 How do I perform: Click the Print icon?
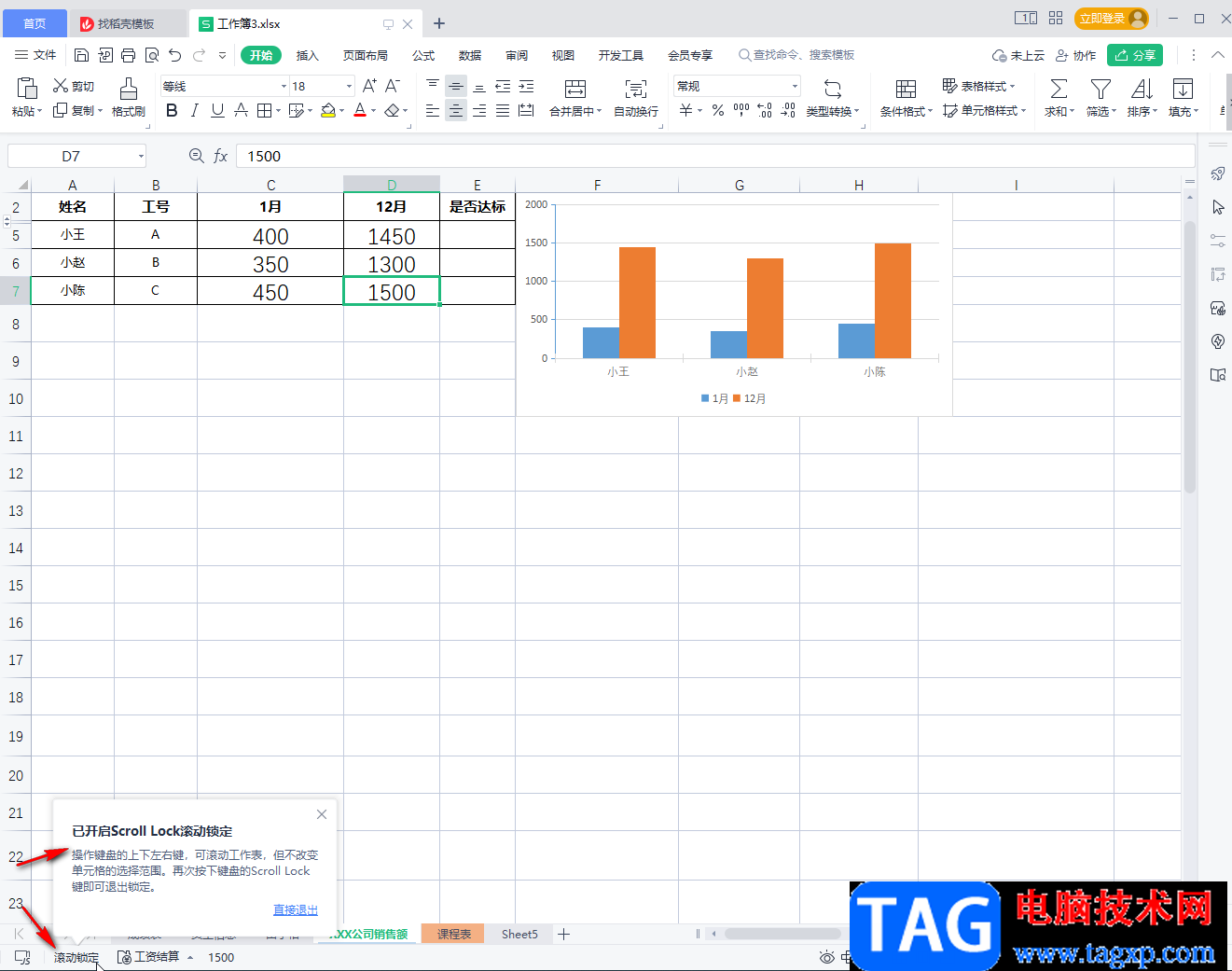(129, 55)
